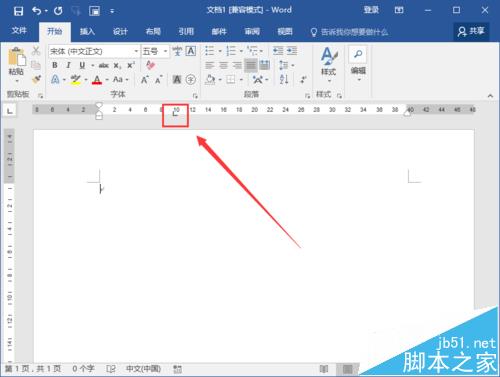Open the line spacing dropdown arrow
The width and height of the screenshot is (500, 377).
point(293,65)
